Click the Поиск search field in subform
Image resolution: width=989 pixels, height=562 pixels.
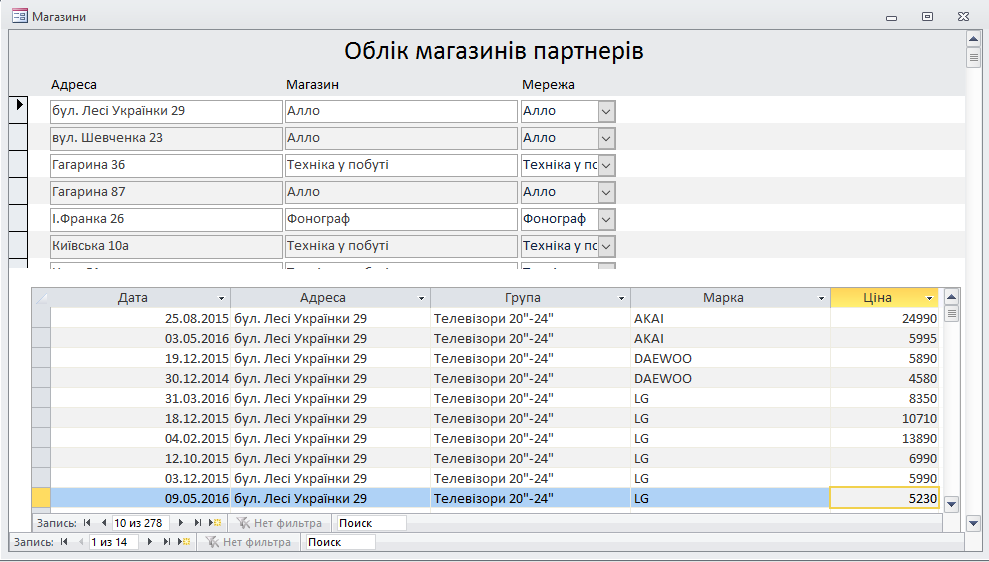(370, 523)
